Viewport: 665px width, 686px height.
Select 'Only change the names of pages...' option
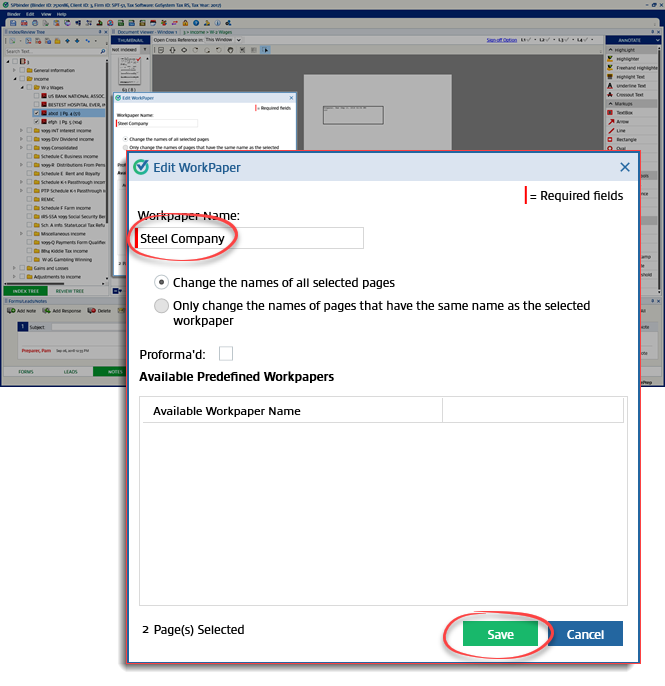click(x=161, y=305)
